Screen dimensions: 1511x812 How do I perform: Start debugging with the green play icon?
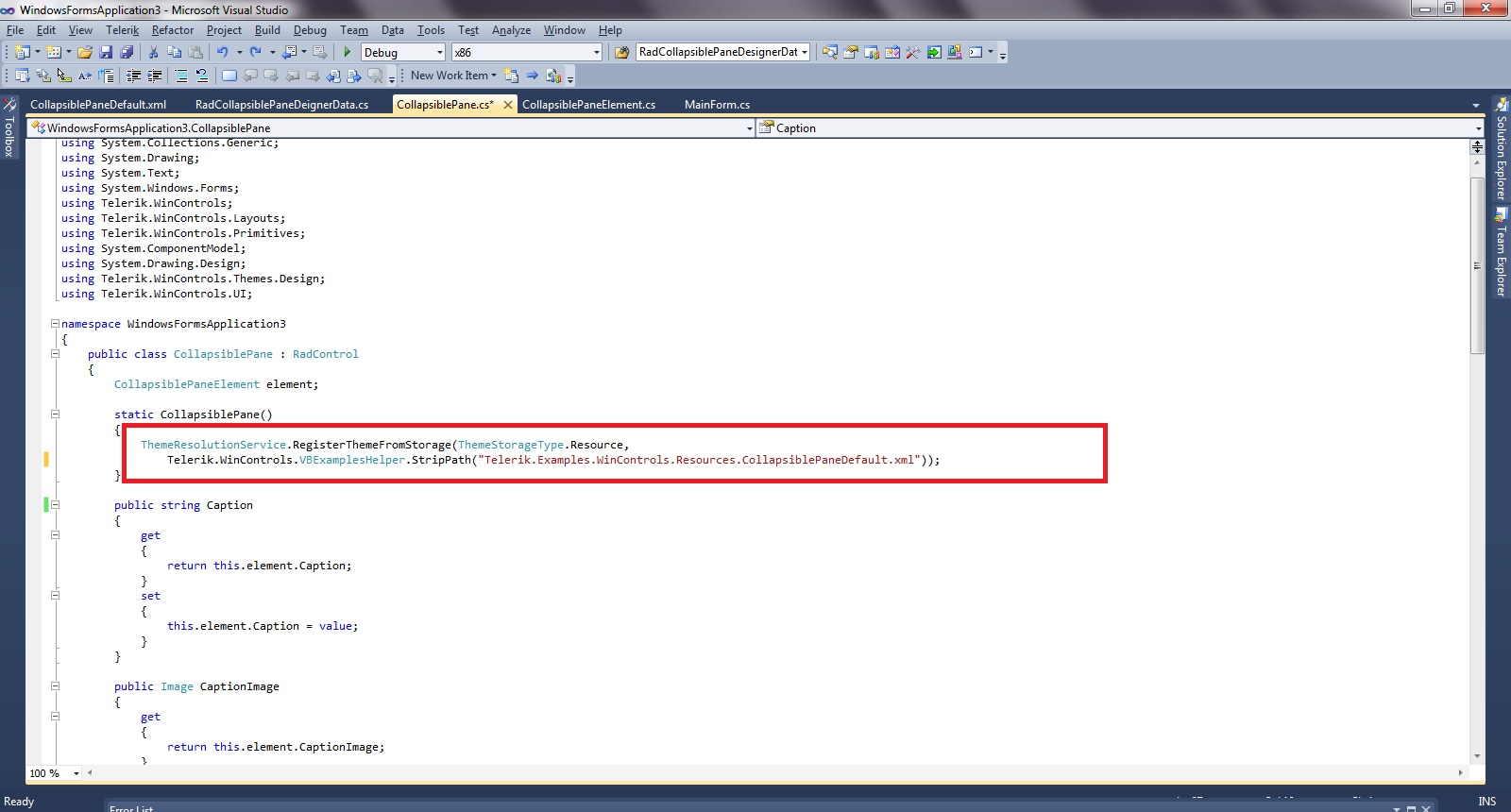[x=348, y=52]
